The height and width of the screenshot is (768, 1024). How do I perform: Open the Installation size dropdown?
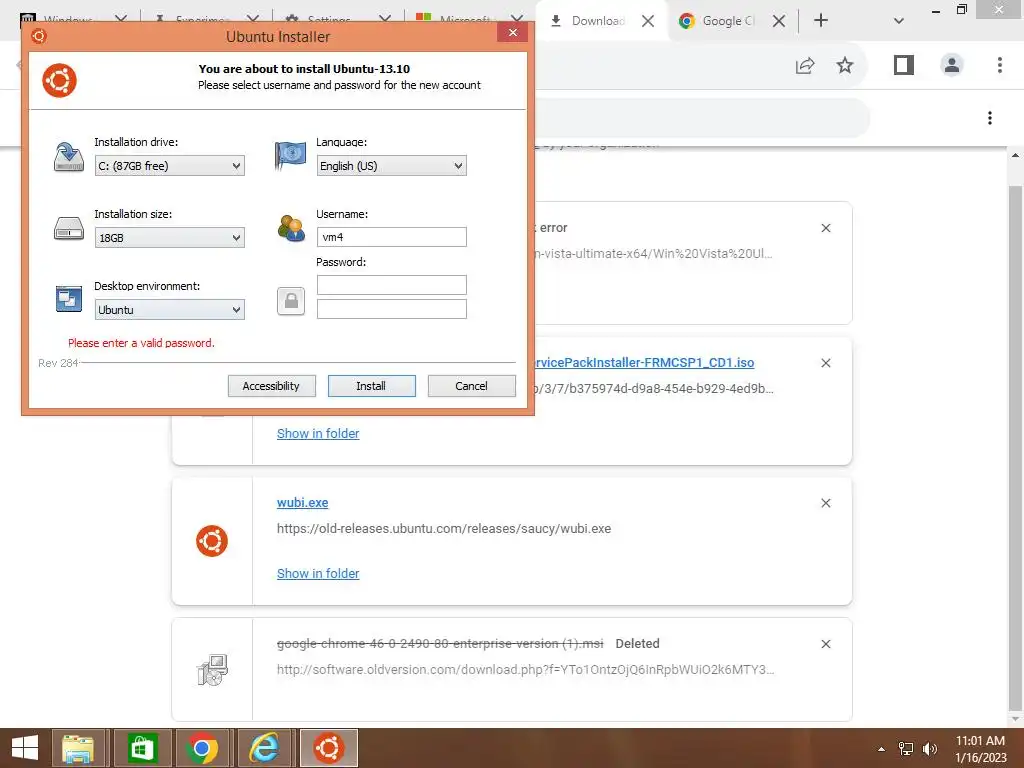click(169, 238)
